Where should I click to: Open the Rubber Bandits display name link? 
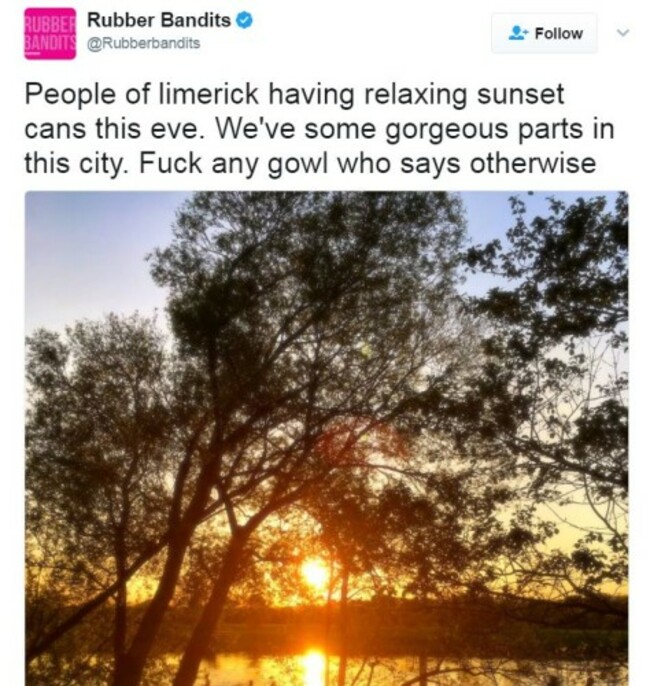pos(159,20)
